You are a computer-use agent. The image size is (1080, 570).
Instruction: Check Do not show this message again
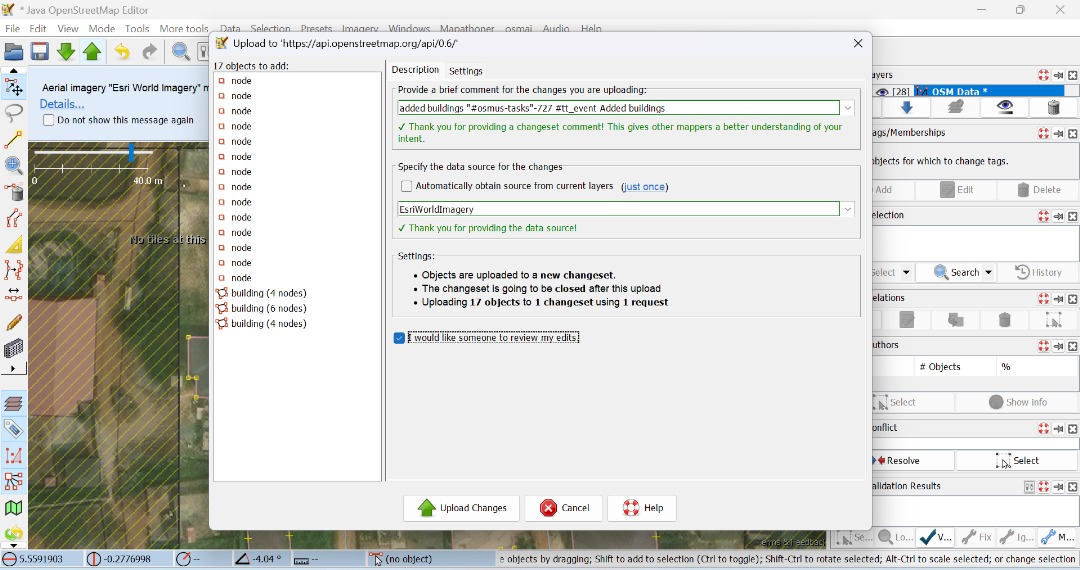[x=48, y=120]
